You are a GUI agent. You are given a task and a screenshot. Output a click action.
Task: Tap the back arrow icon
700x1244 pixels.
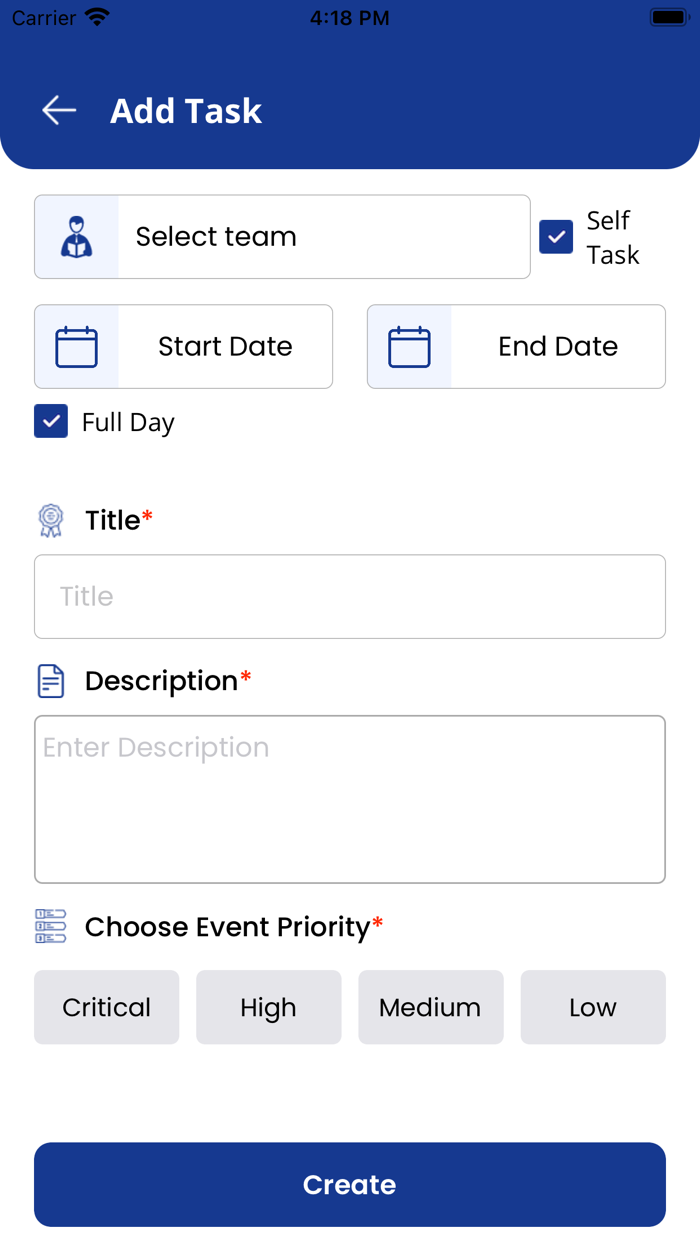point(59,110)
